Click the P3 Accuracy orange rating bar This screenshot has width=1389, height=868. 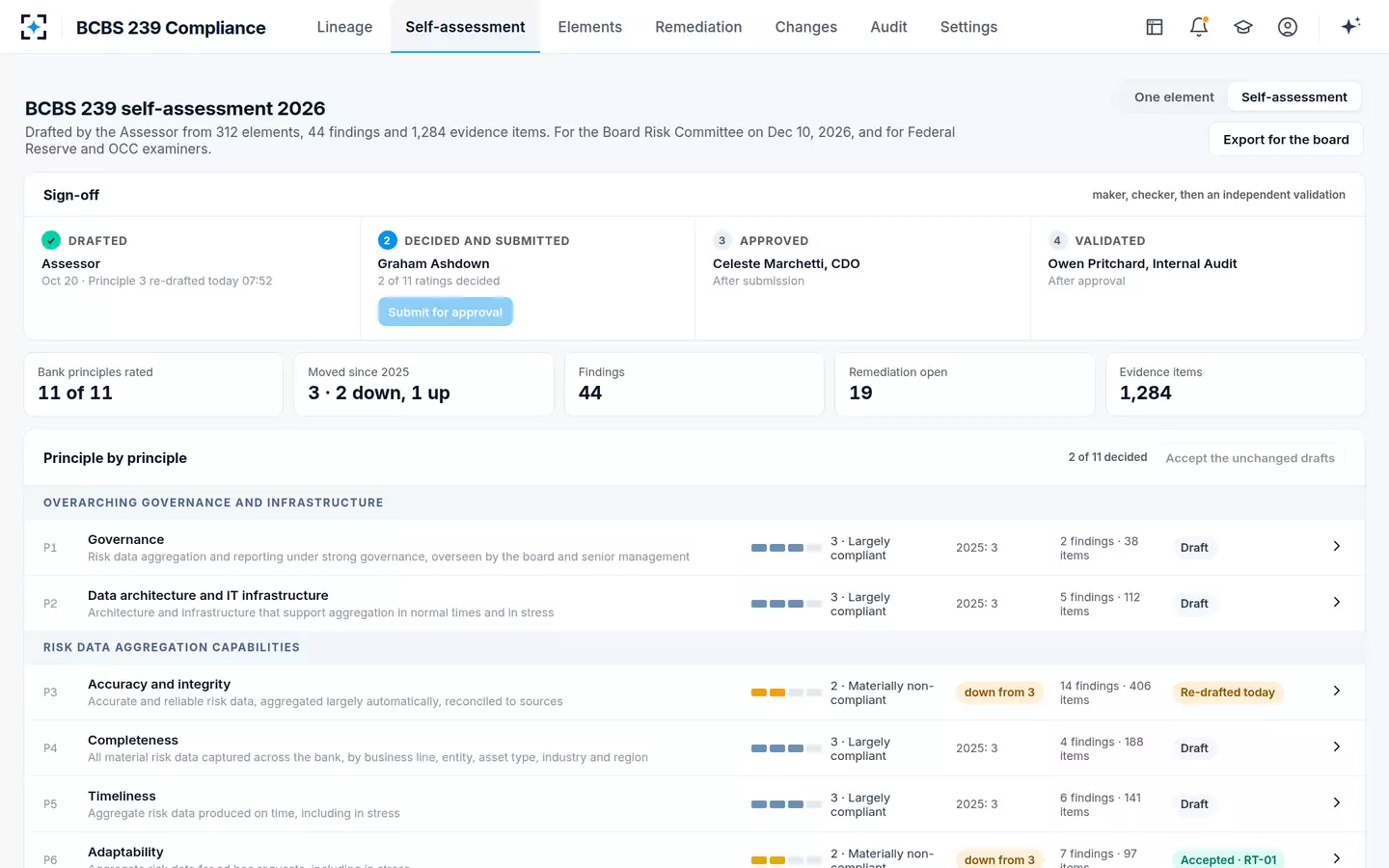(x=786, y=692)
